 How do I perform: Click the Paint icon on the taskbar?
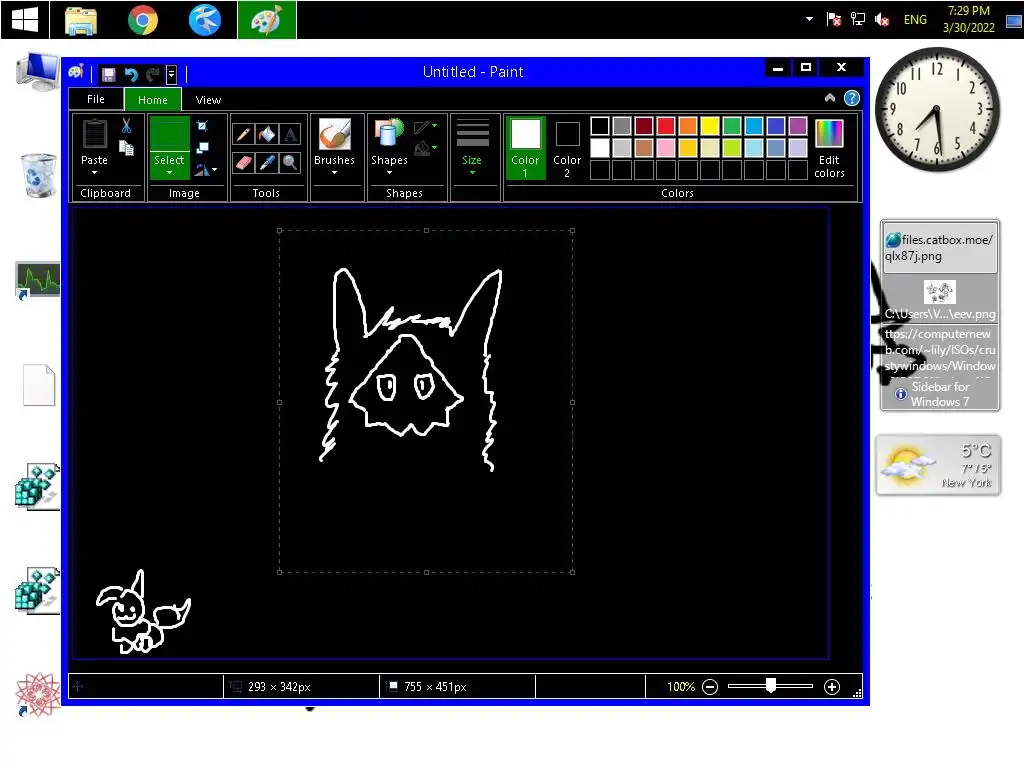click(266, 20)
